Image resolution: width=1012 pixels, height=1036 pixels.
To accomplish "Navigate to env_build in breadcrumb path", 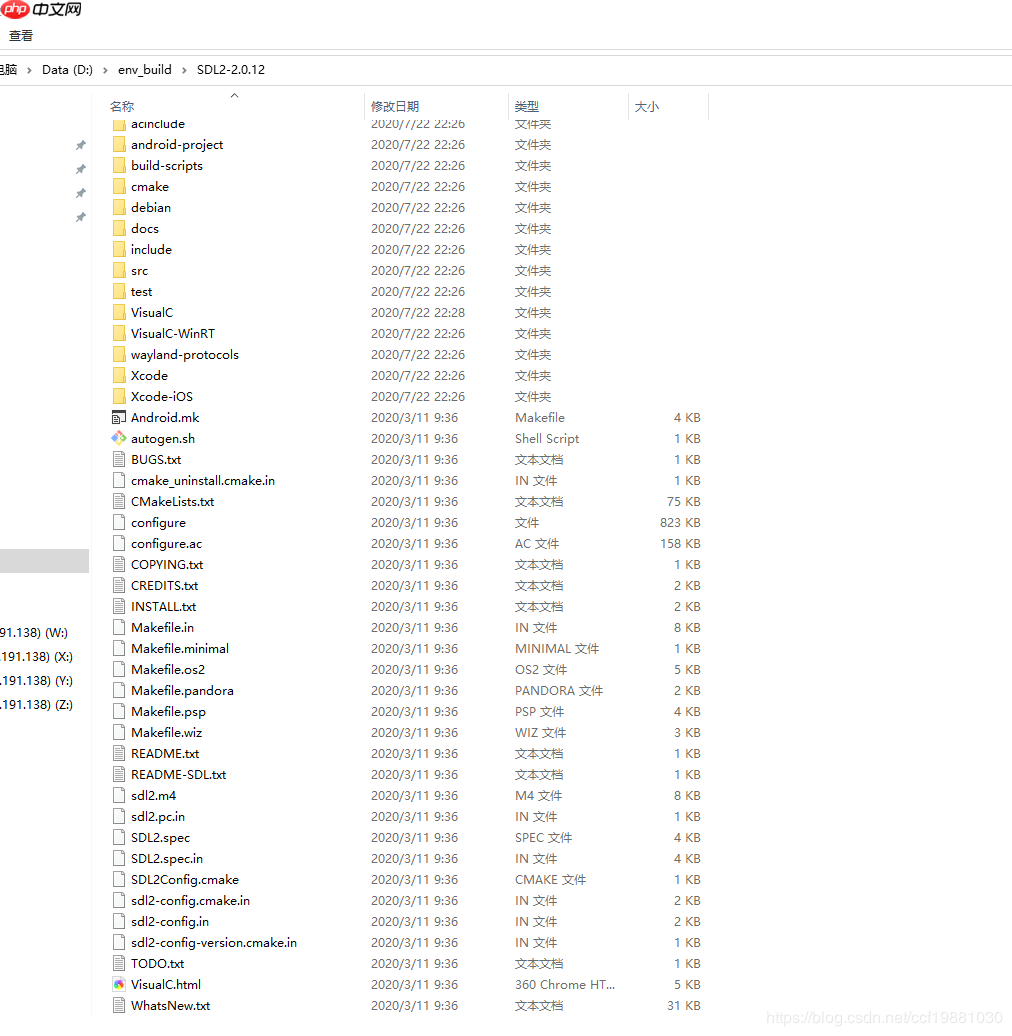I will 145,70.
